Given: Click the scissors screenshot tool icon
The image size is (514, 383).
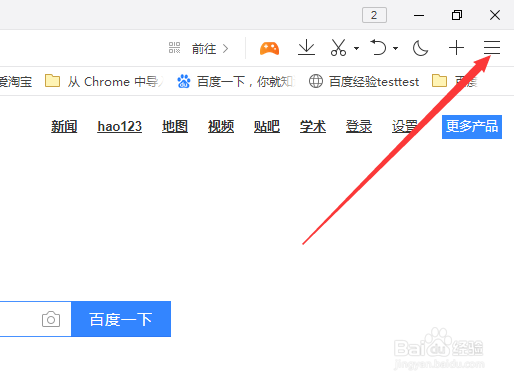Looking at the screenshot, I should pos(338,48).
